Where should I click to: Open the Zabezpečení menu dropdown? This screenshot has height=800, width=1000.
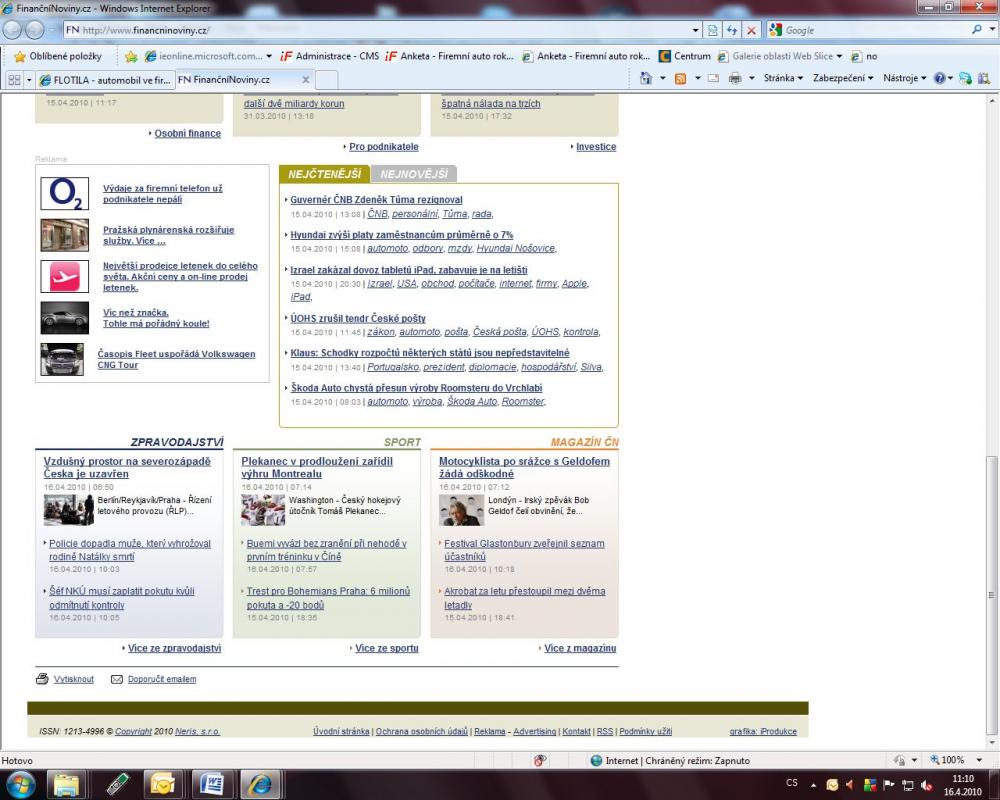pyautogui.click(x=843, y=78)
